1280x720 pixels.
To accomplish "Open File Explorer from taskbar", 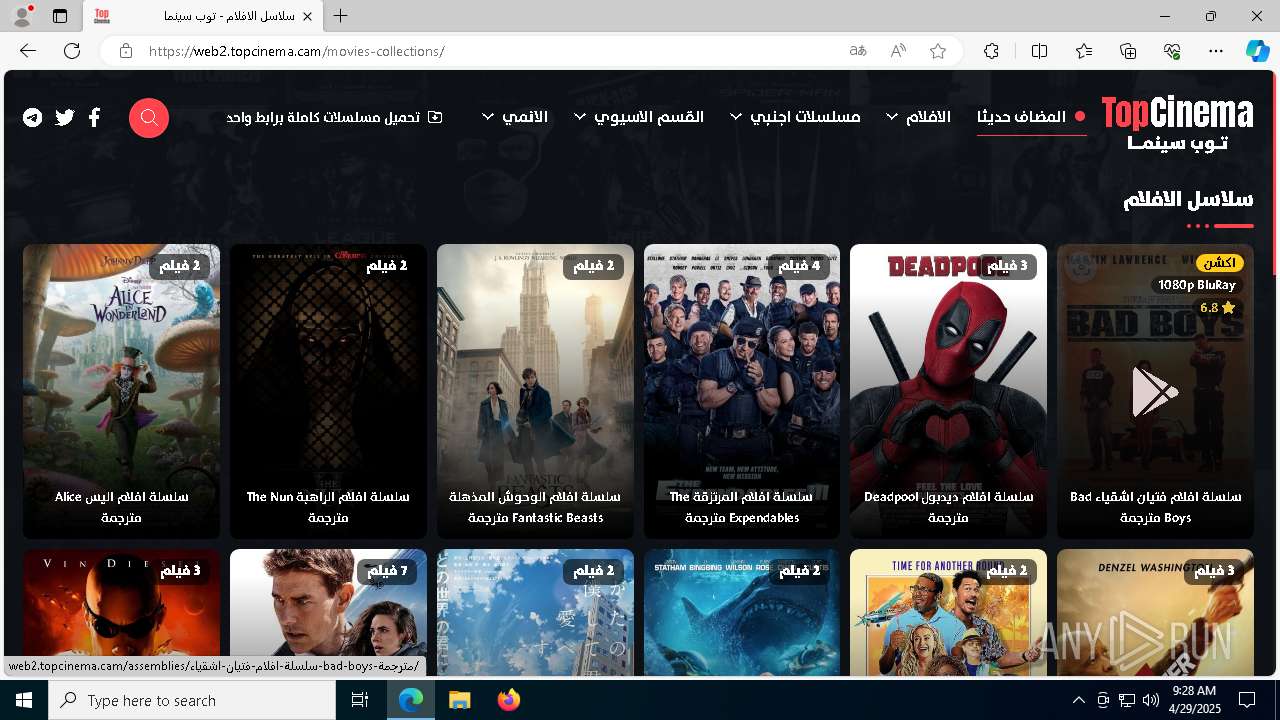I will [x=460, y=700].
